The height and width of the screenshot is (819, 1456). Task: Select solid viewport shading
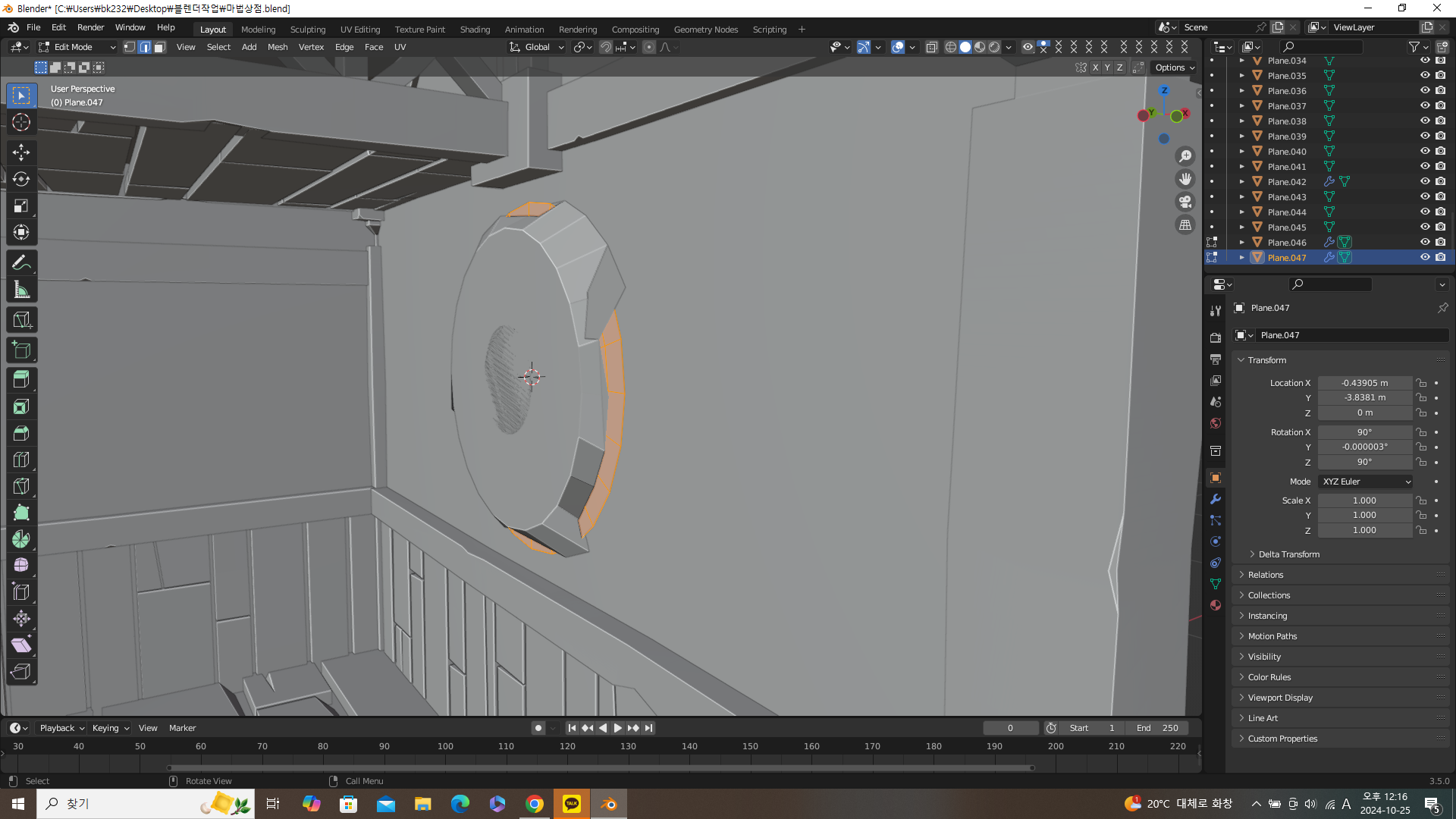click(x=965, y=47)
